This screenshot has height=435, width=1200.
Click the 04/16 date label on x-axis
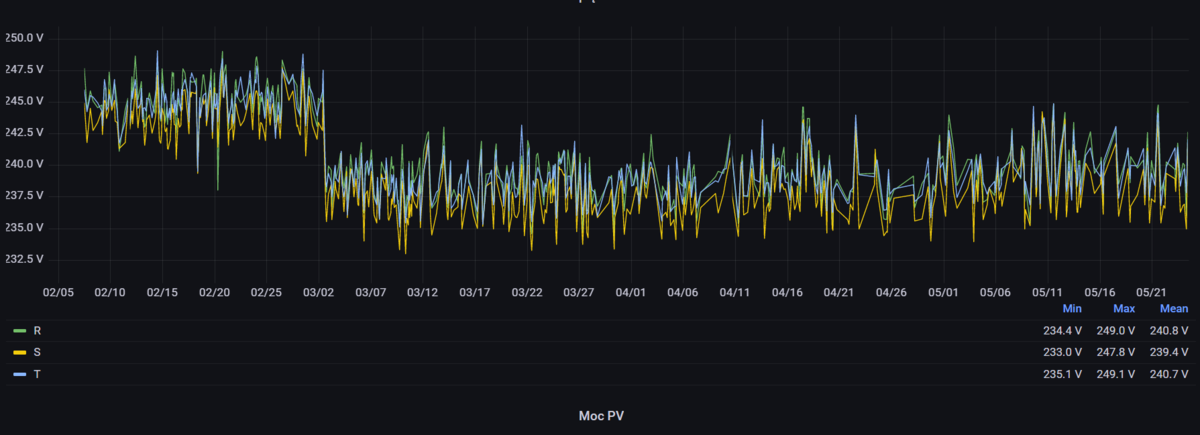pos(788,293)
